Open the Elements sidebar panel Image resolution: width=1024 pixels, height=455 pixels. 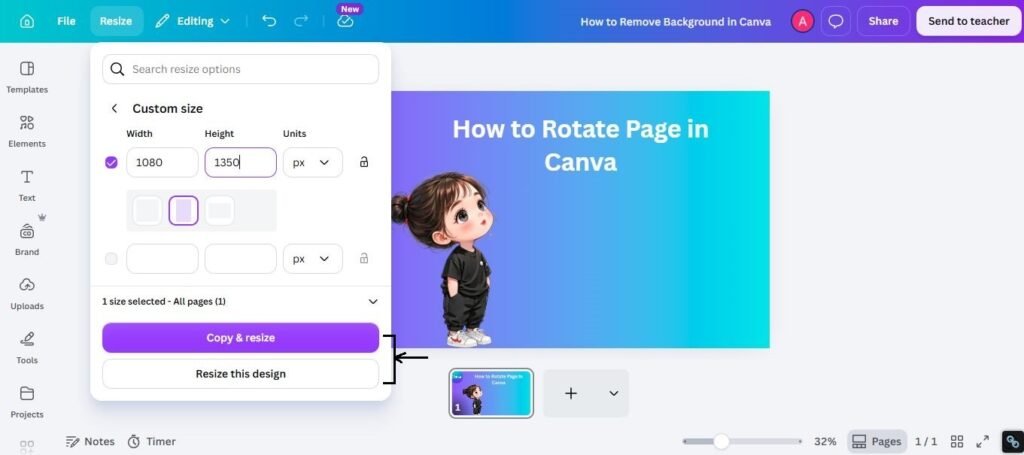click(27, 131)
